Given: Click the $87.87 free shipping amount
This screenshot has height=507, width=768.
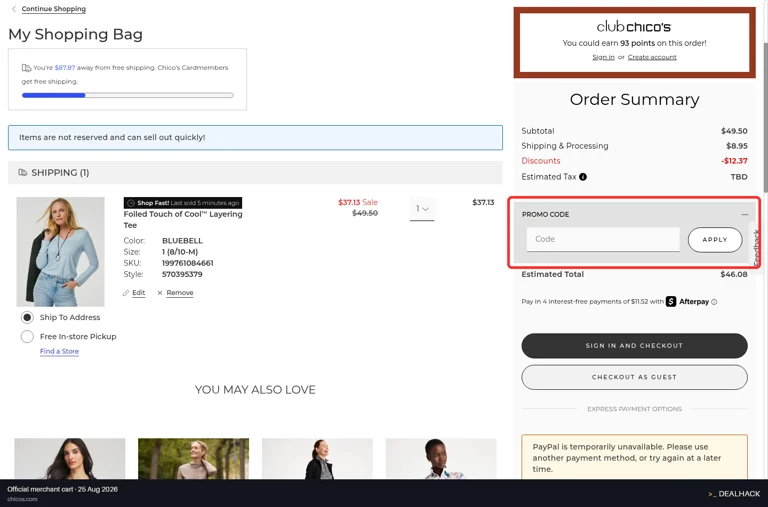Looking at the screenshot, I should coord(65,68).
